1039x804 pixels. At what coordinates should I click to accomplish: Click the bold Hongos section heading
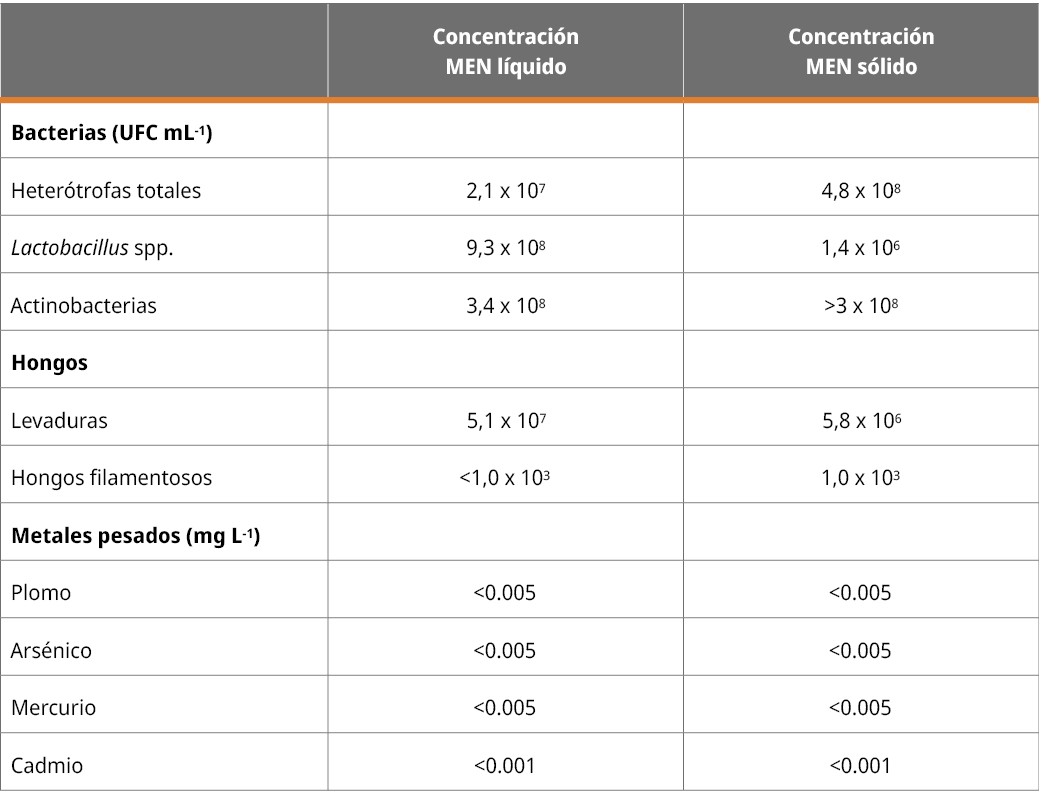point(49,363)
